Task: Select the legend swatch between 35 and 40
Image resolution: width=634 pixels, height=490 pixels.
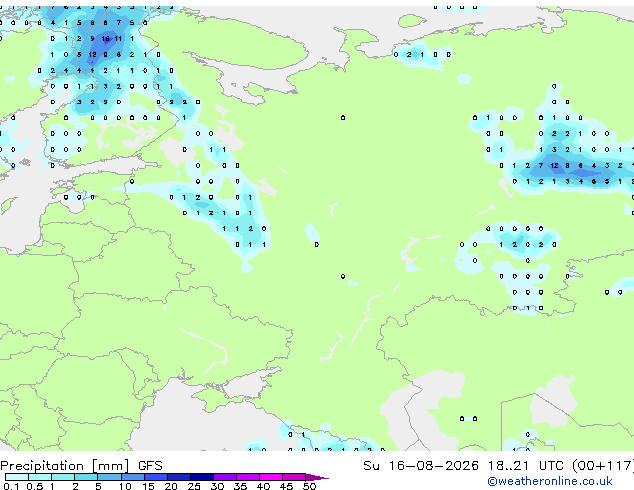Action: point(247,477)
